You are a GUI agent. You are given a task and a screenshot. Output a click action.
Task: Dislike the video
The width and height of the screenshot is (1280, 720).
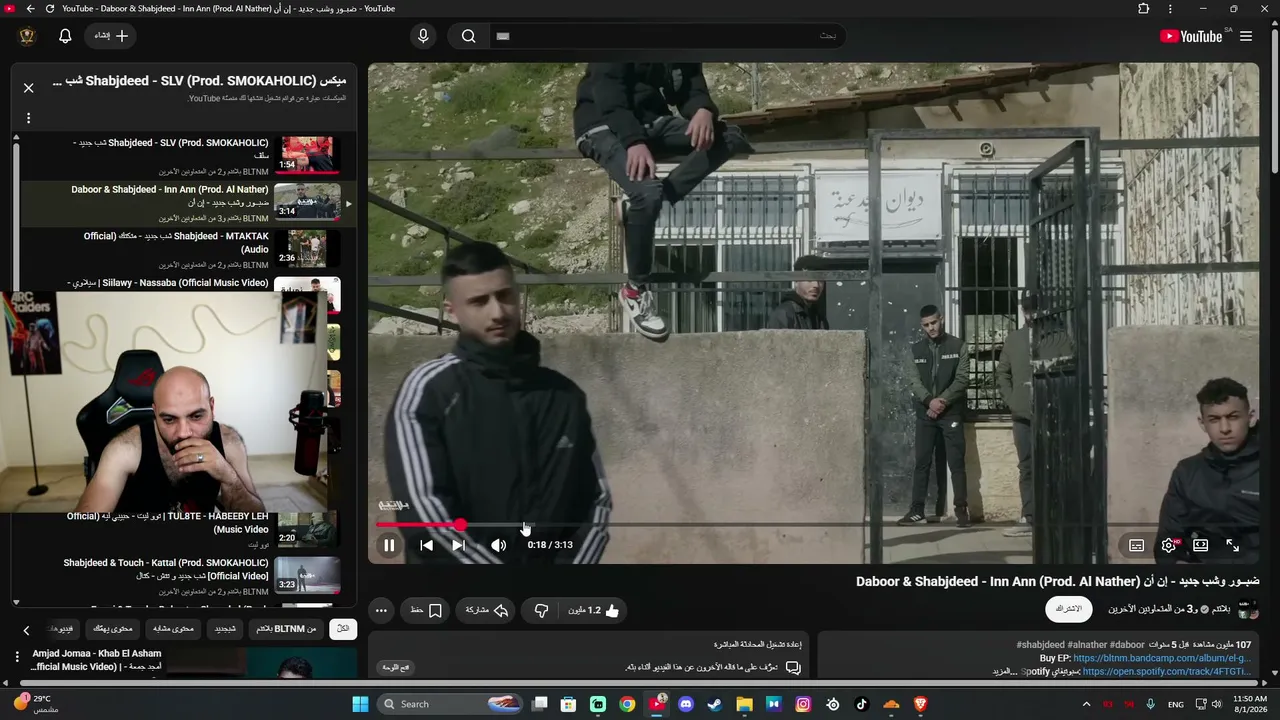(x=541, y=610)
